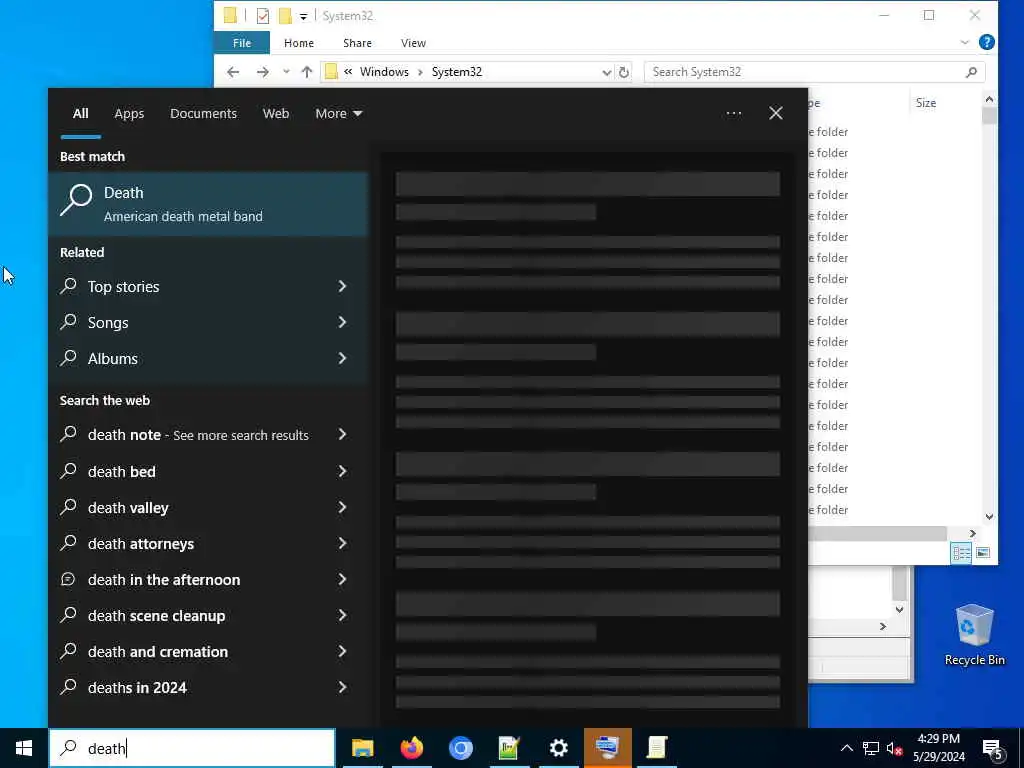Image resolution: width=1024 pixels, height=768 pixels.
Task: Switch to the Apps search tab
Action: coord(129,114)
